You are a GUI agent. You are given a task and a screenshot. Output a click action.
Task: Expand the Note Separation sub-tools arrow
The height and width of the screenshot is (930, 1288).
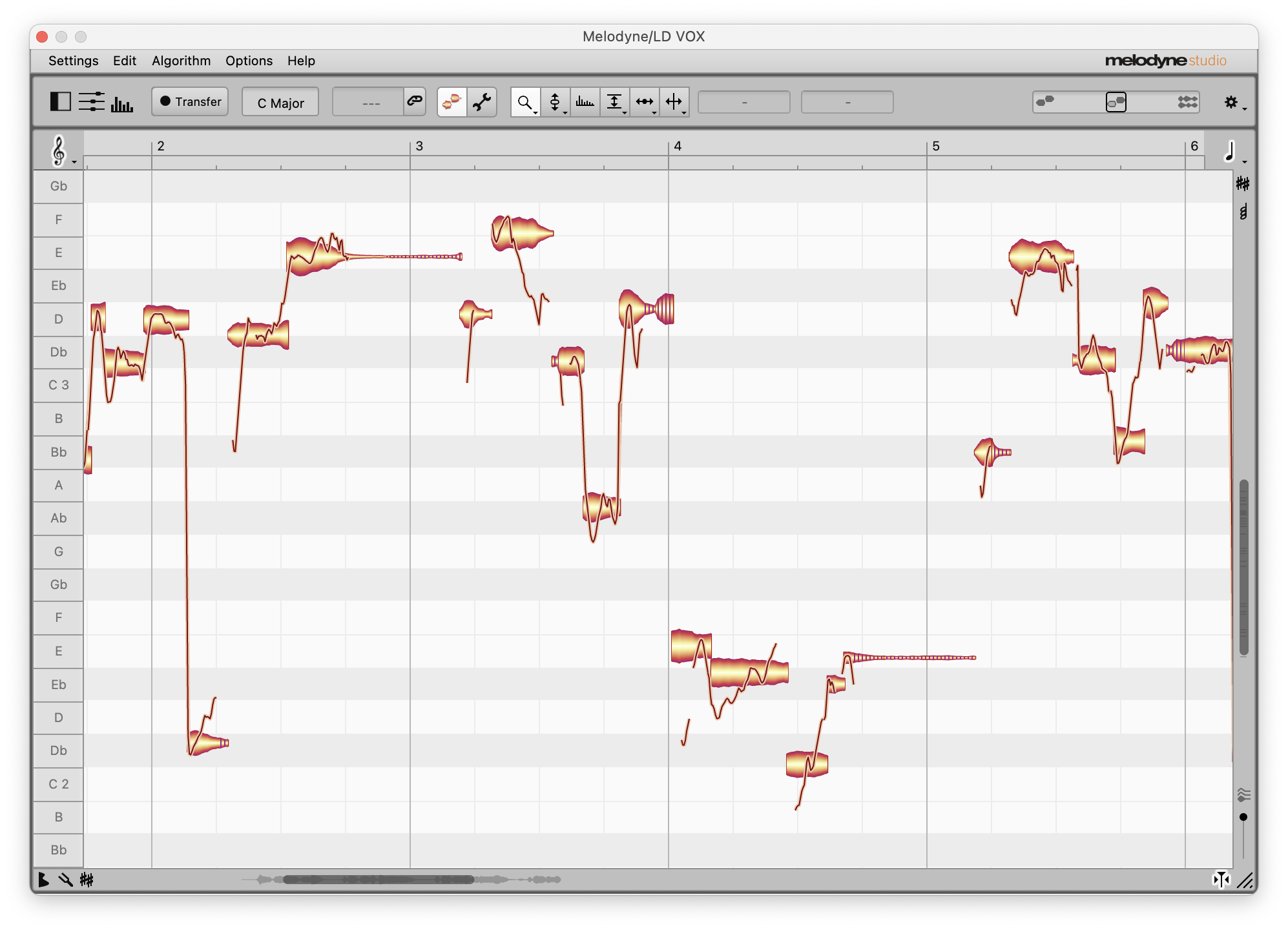(684, 113)
